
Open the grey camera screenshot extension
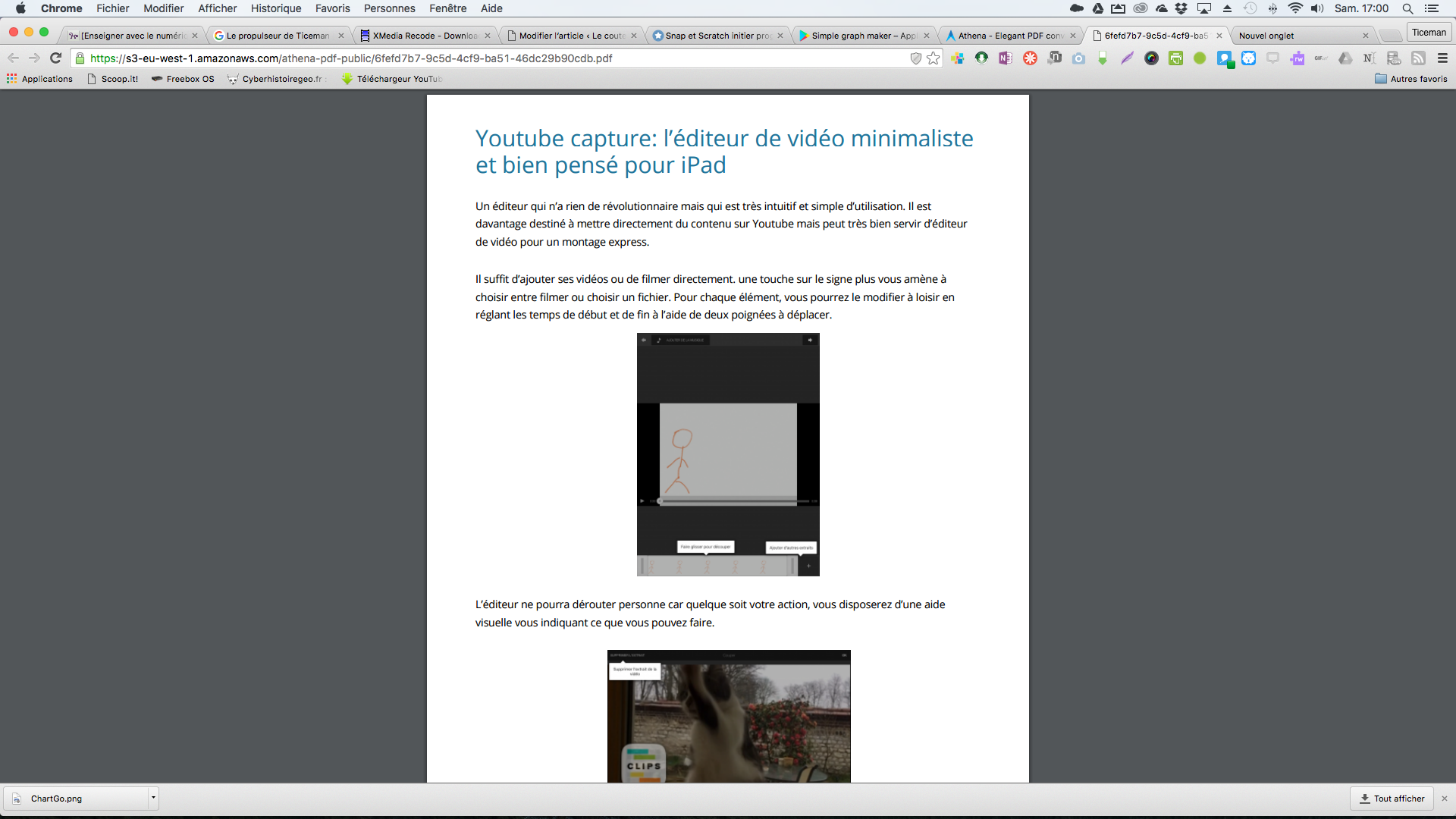click(1078, 58)
